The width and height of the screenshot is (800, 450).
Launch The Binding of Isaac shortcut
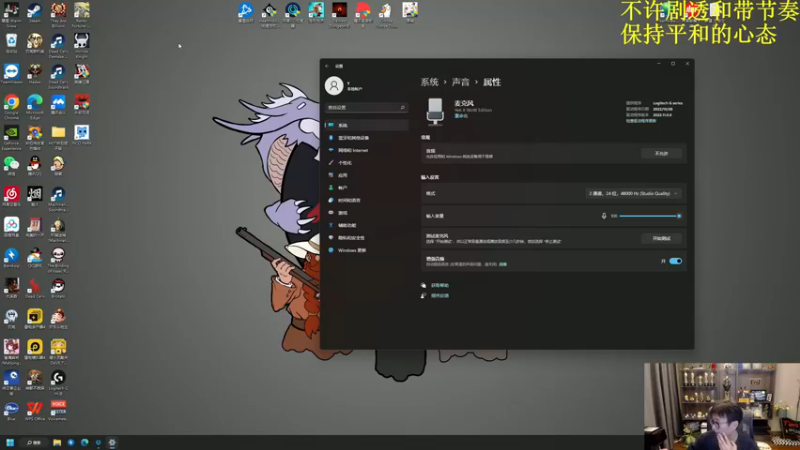tap(58, 259)
